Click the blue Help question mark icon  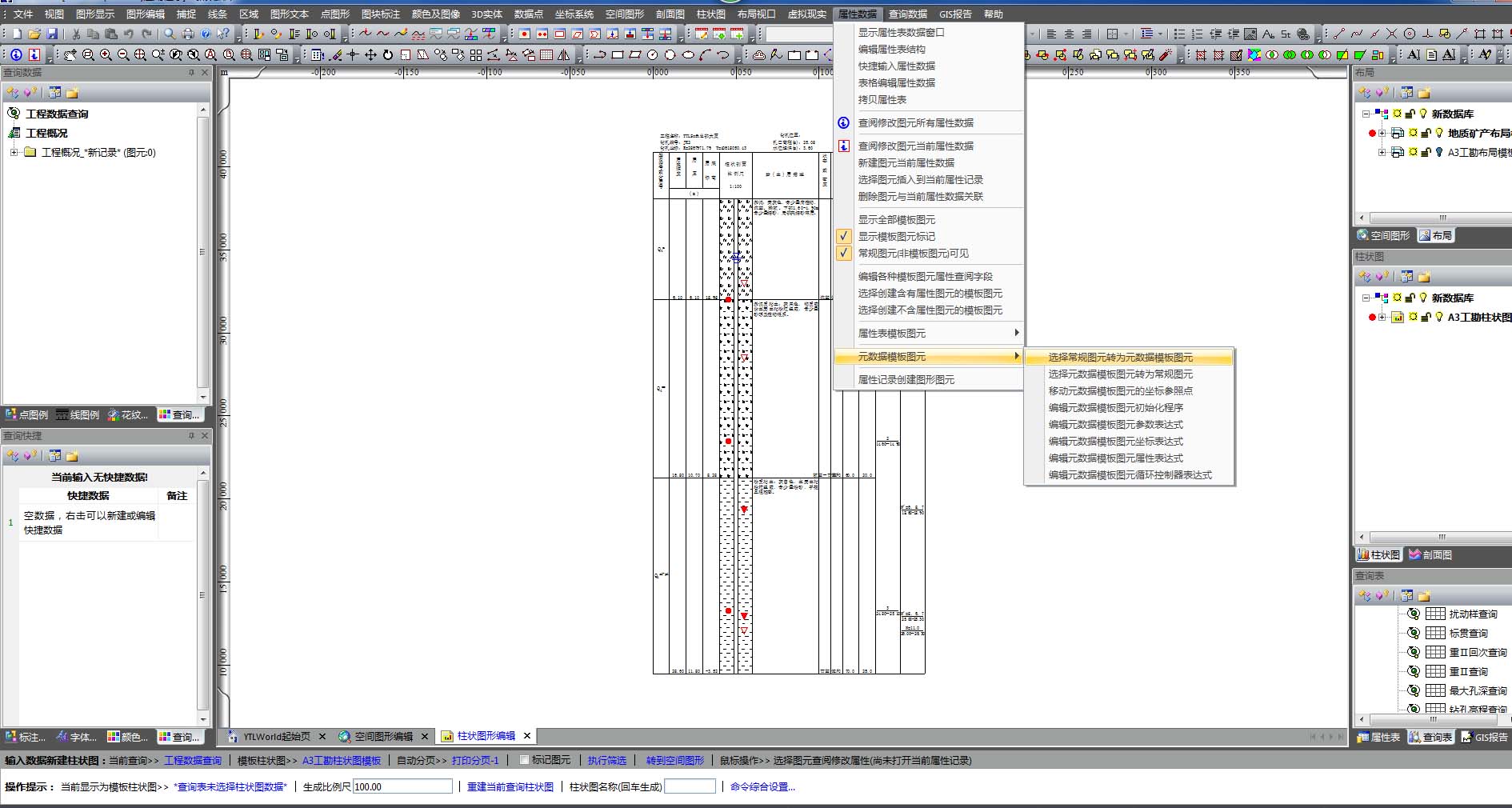click(206, 34)
